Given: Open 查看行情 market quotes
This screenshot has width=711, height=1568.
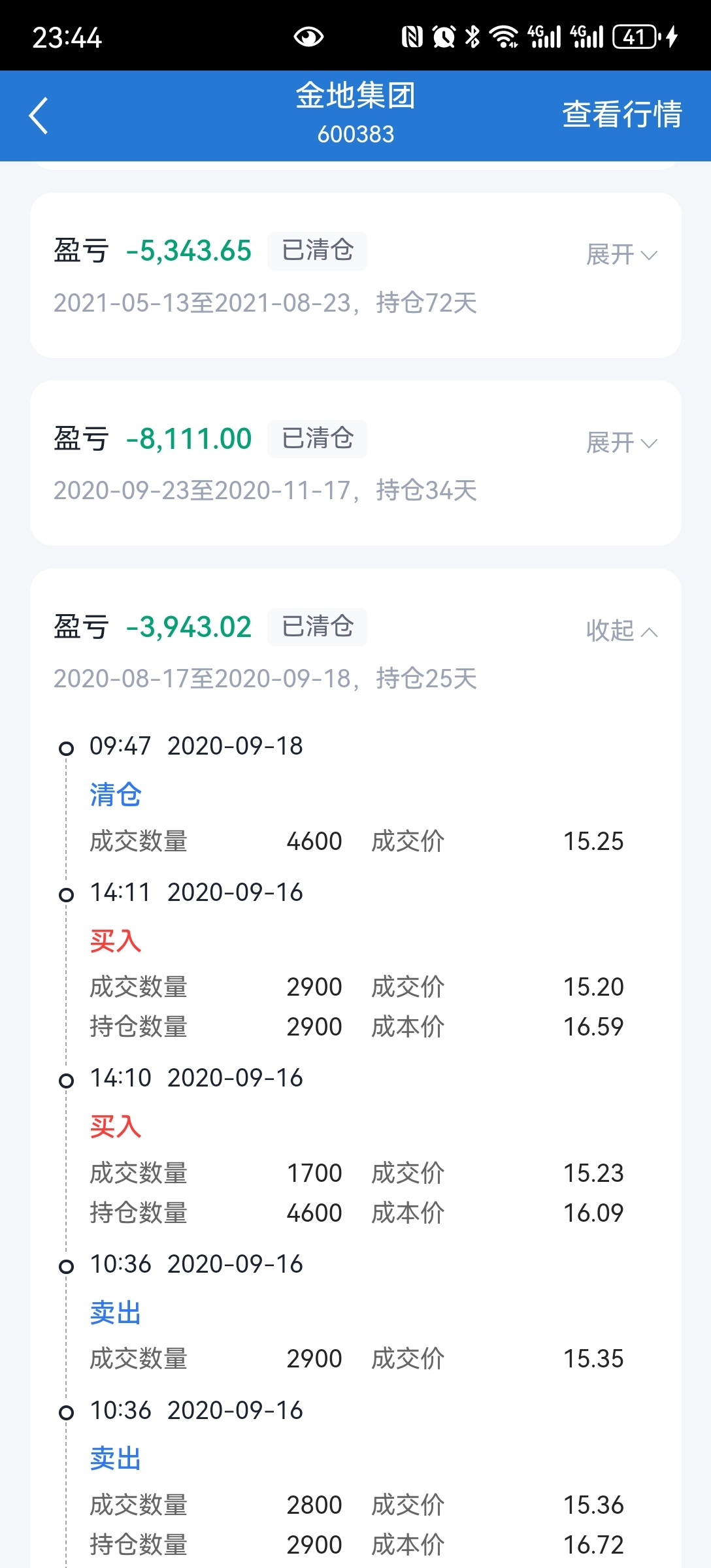Looking at the screenshot, I should (622, 114).
